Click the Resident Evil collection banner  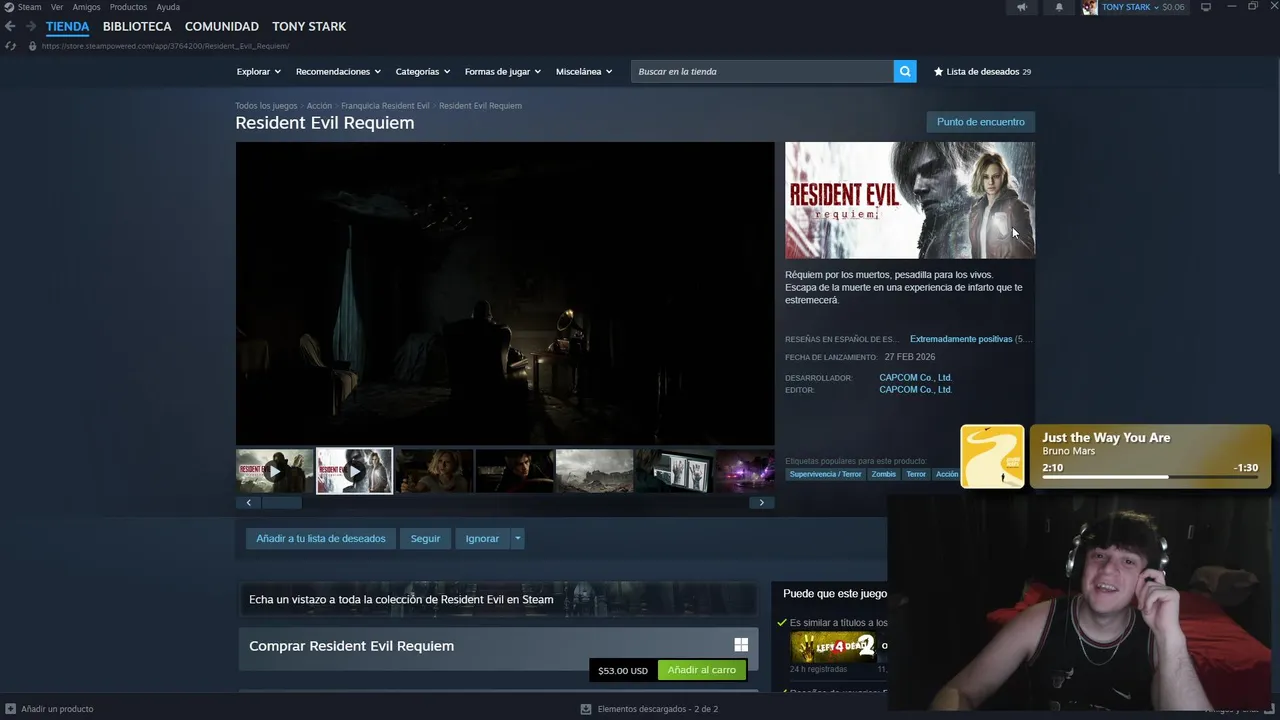tap(497, 599)
